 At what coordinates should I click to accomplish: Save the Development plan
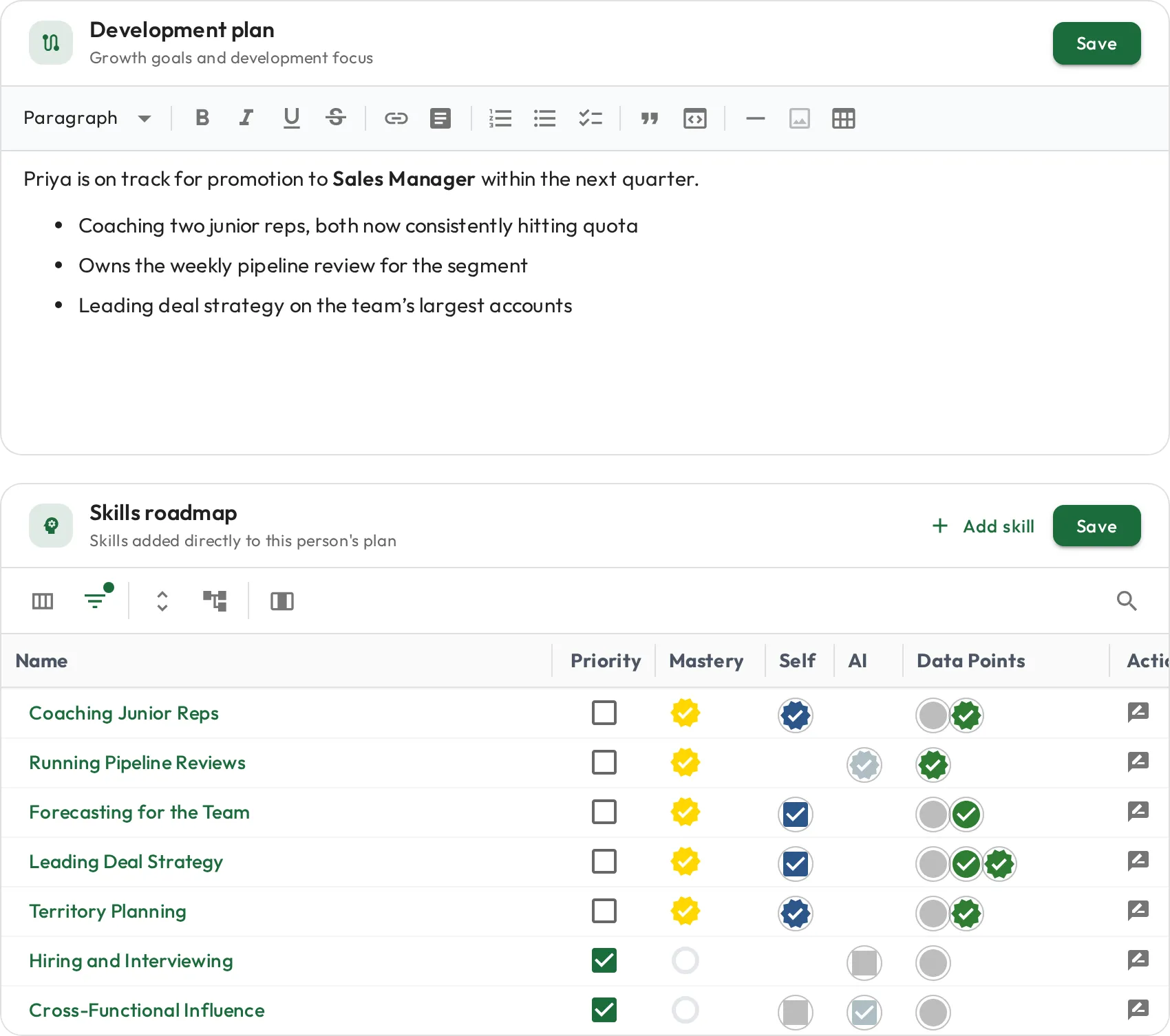(1096, 43)
